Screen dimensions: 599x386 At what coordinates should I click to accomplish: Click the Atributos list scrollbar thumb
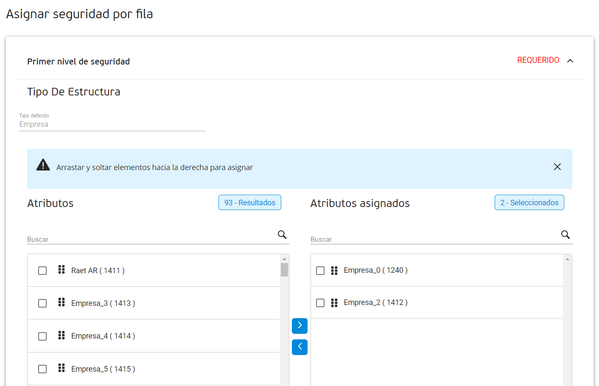click(x=284, y=270)
